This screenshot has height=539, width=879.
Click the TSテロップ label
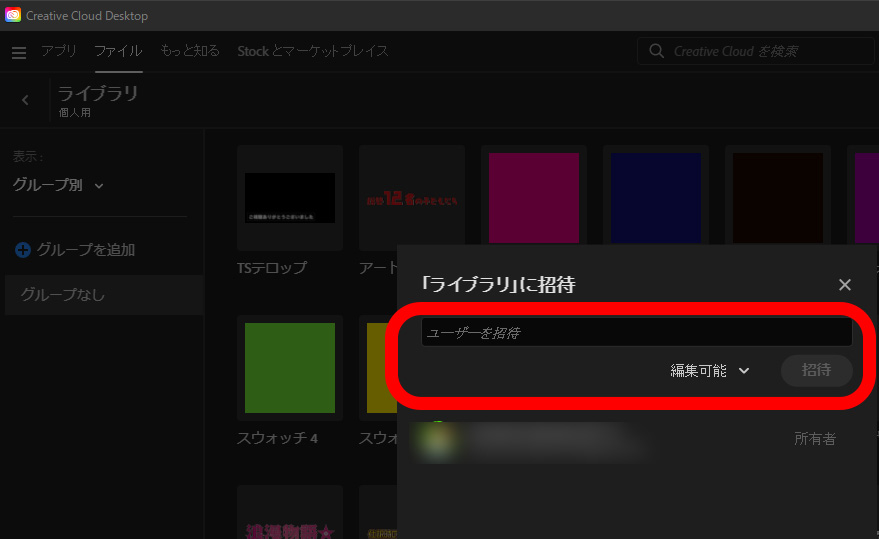pyautogui.click(x=272, y=268)
